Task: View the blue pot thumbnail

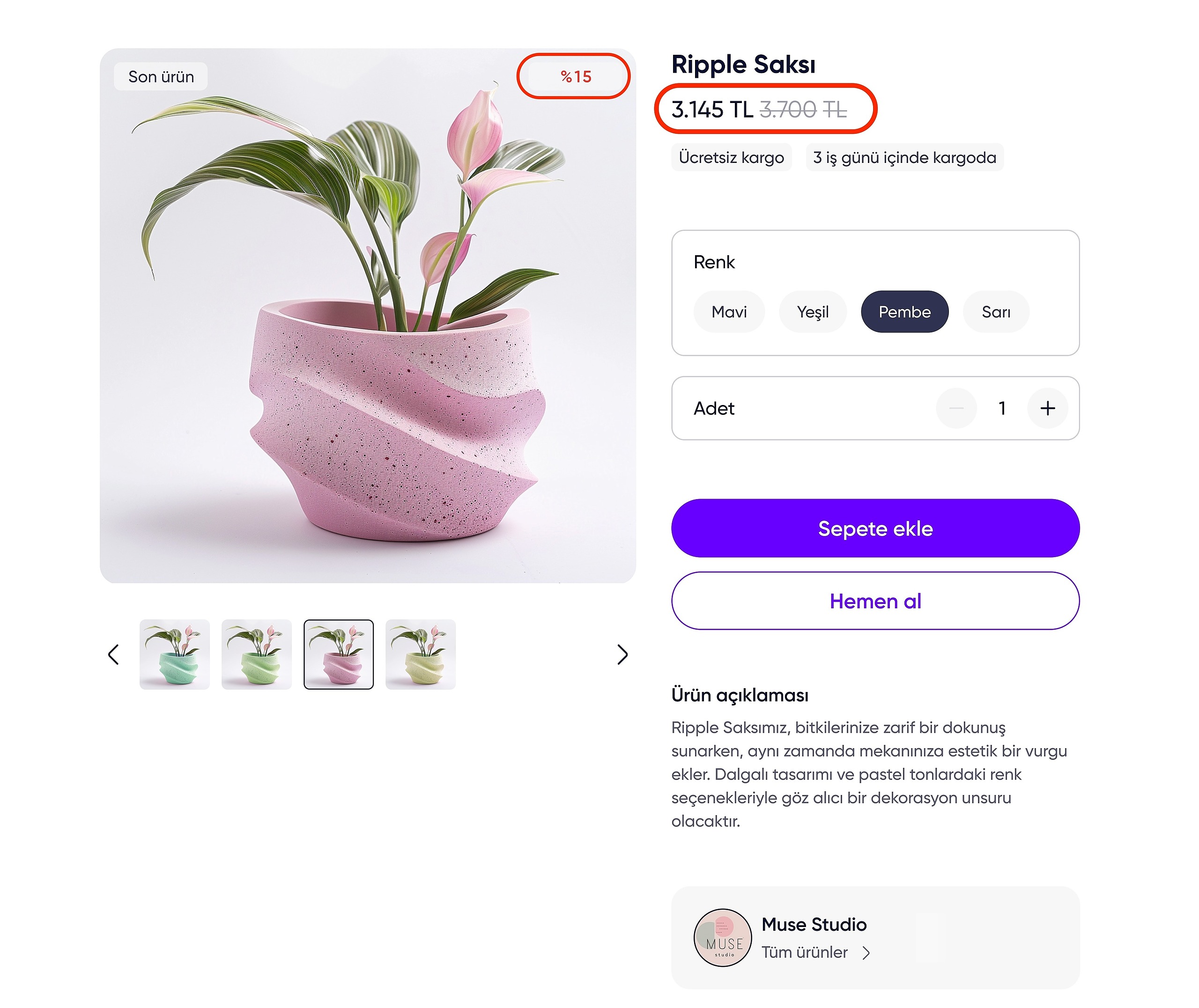Action: pyautogui.click(x=174, y=654)
